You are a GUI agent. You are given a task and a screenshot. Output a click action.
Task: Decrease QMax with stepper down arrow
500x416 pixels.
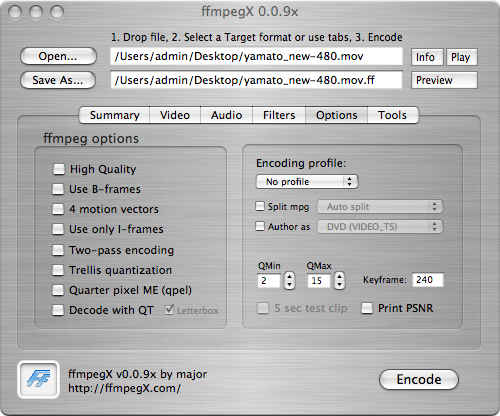tap(339, 285)
